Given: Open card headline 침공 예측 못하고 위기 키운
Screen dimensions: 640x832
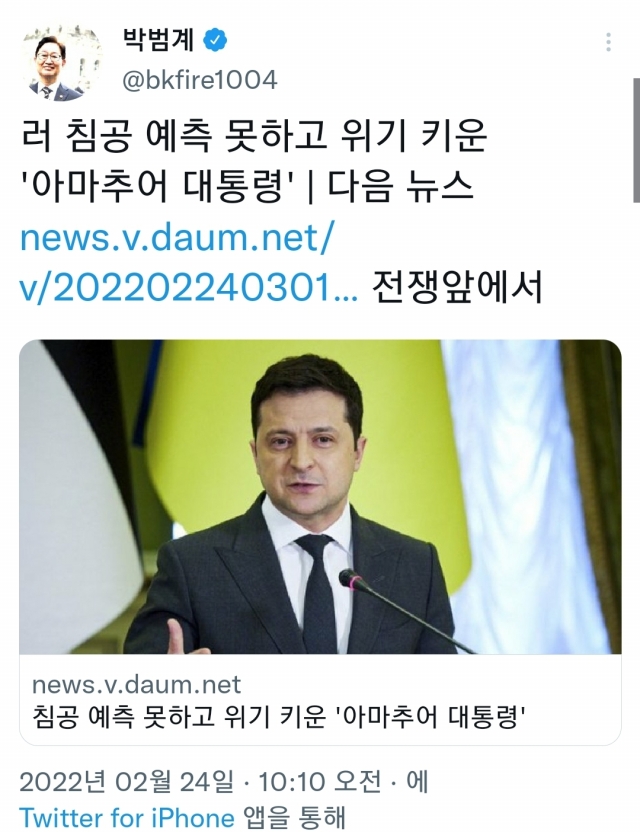Looking at the screenshot, I should (179, 716).
